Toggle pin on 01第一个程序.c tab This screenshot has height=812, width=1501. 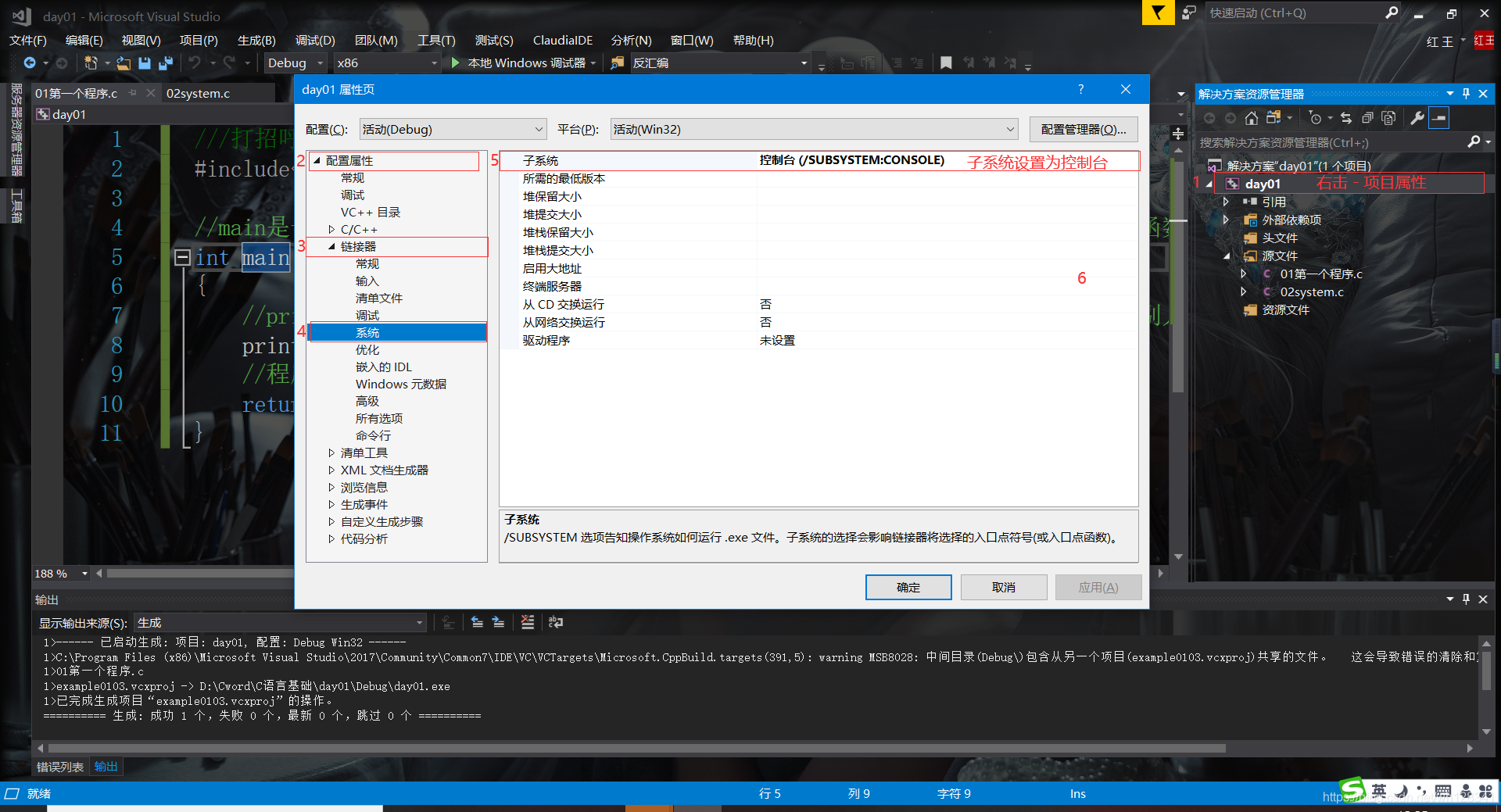click(x=133, y=93)
